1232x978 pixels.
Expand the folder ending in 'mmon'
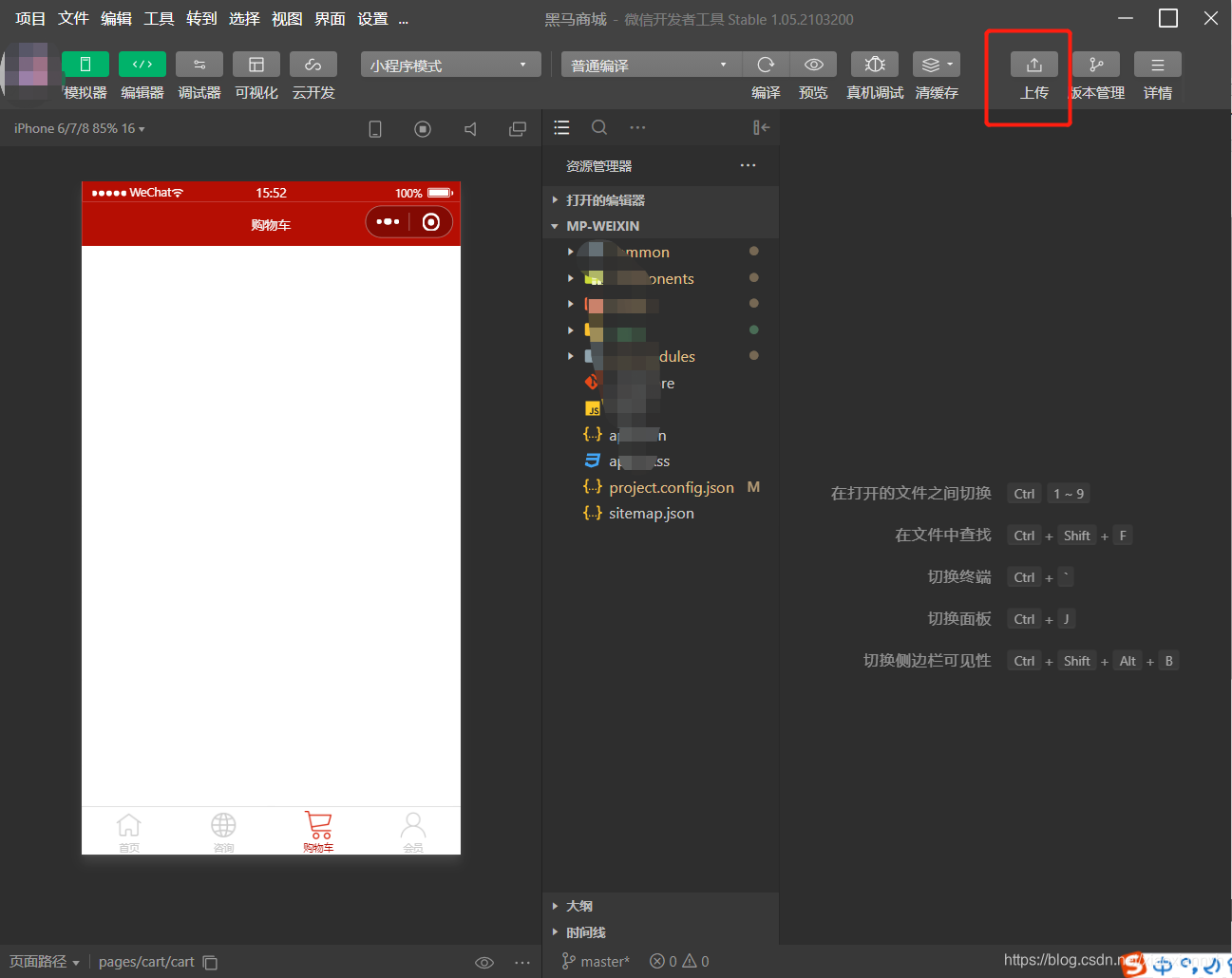click(x=661, y=252)
